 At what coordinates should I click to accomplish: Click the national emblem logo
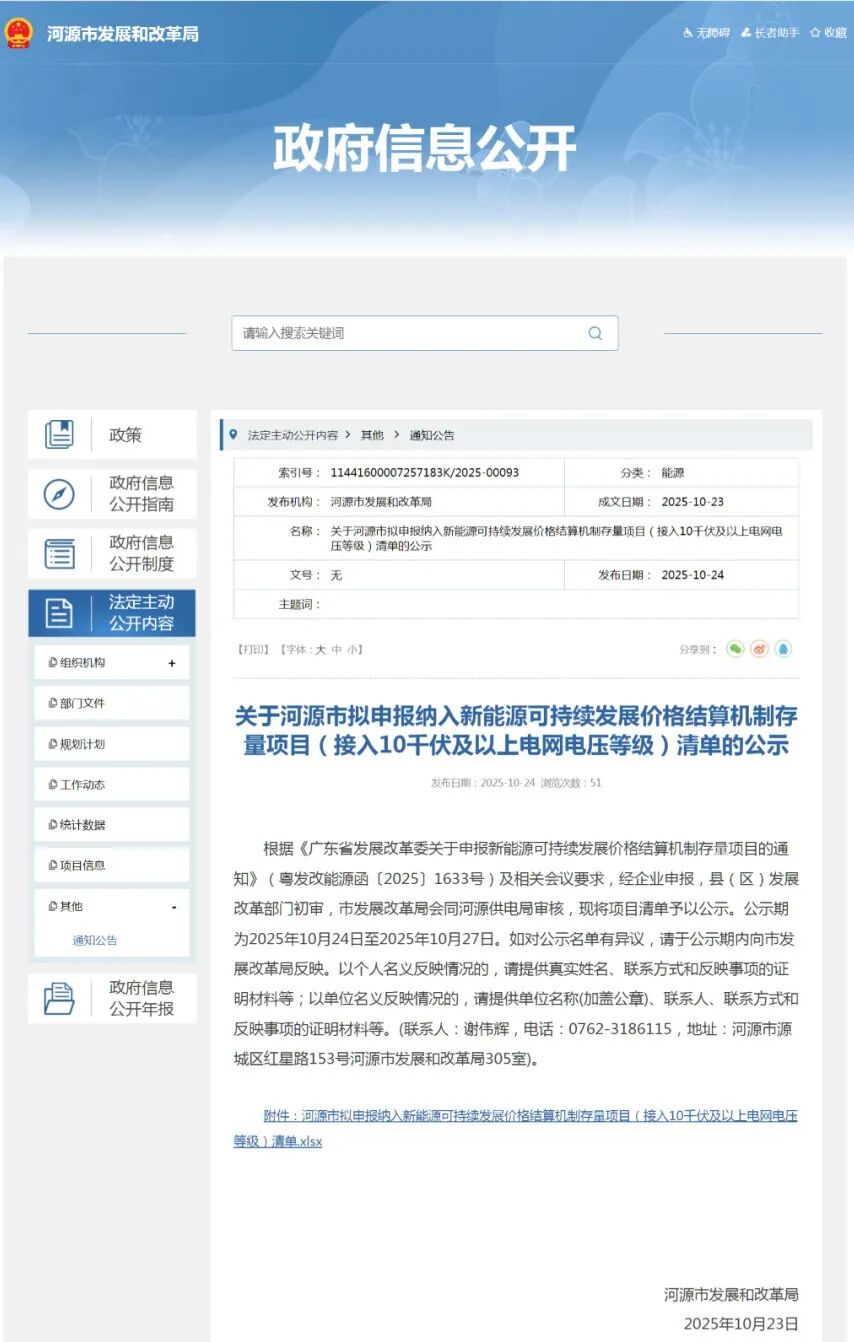19,33
